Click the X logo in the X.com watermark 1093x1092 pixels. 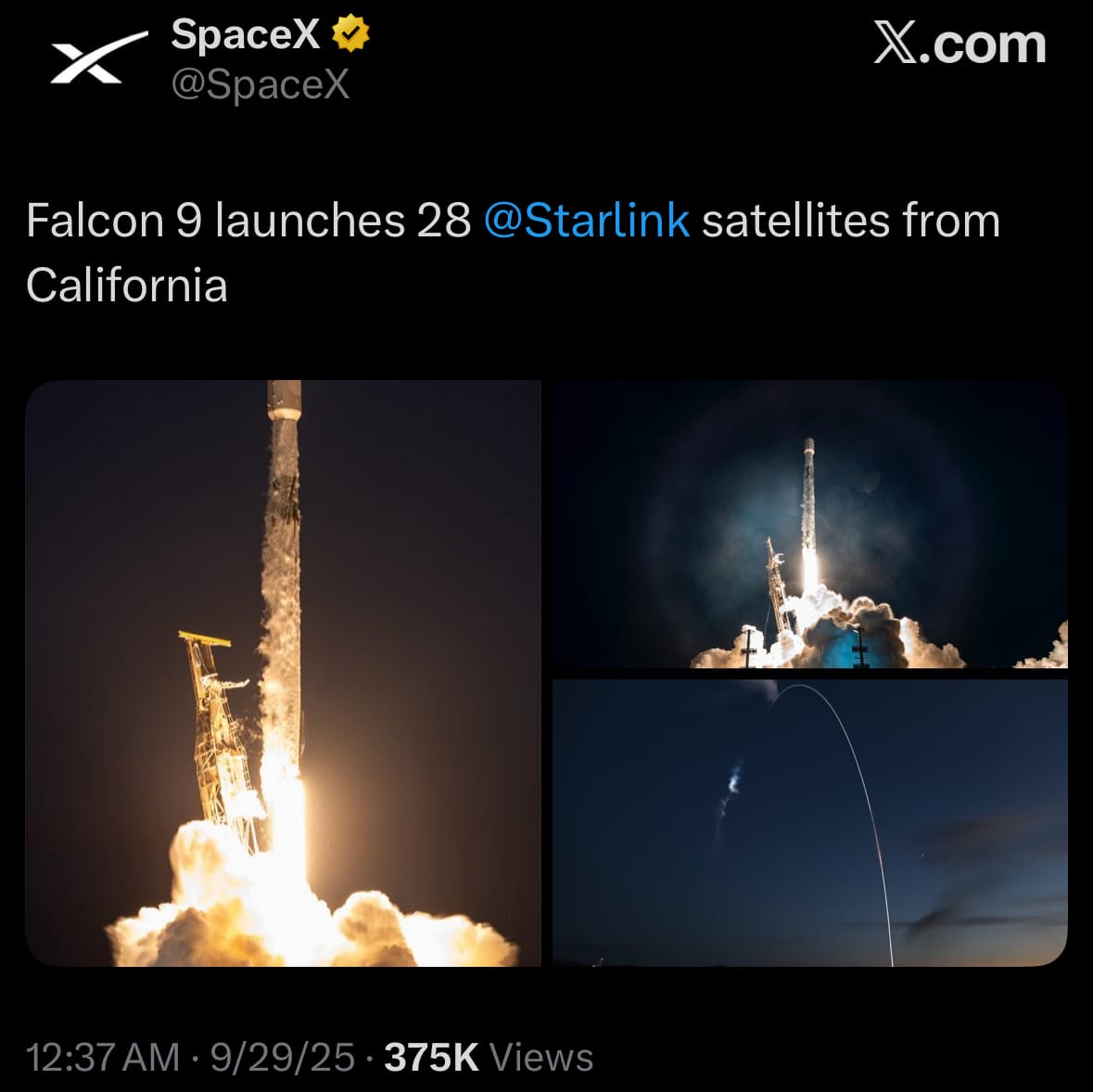(895, 44)
